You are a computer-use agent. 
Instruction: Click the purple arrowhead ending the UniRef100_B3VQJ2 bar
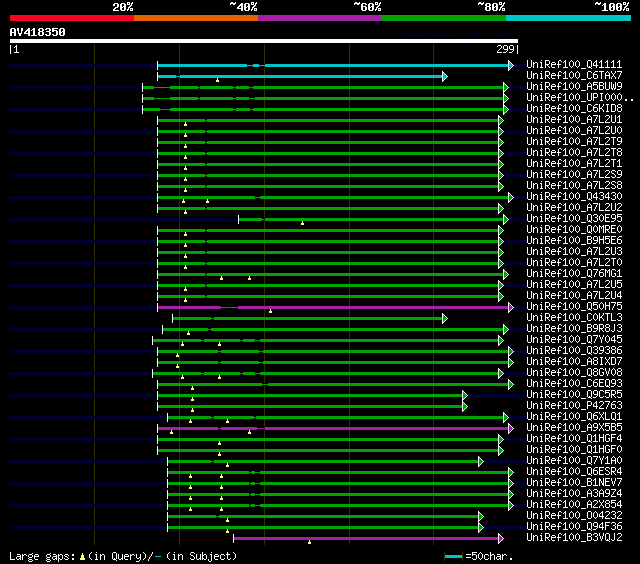pyautogui.click(x=501, y=539)
